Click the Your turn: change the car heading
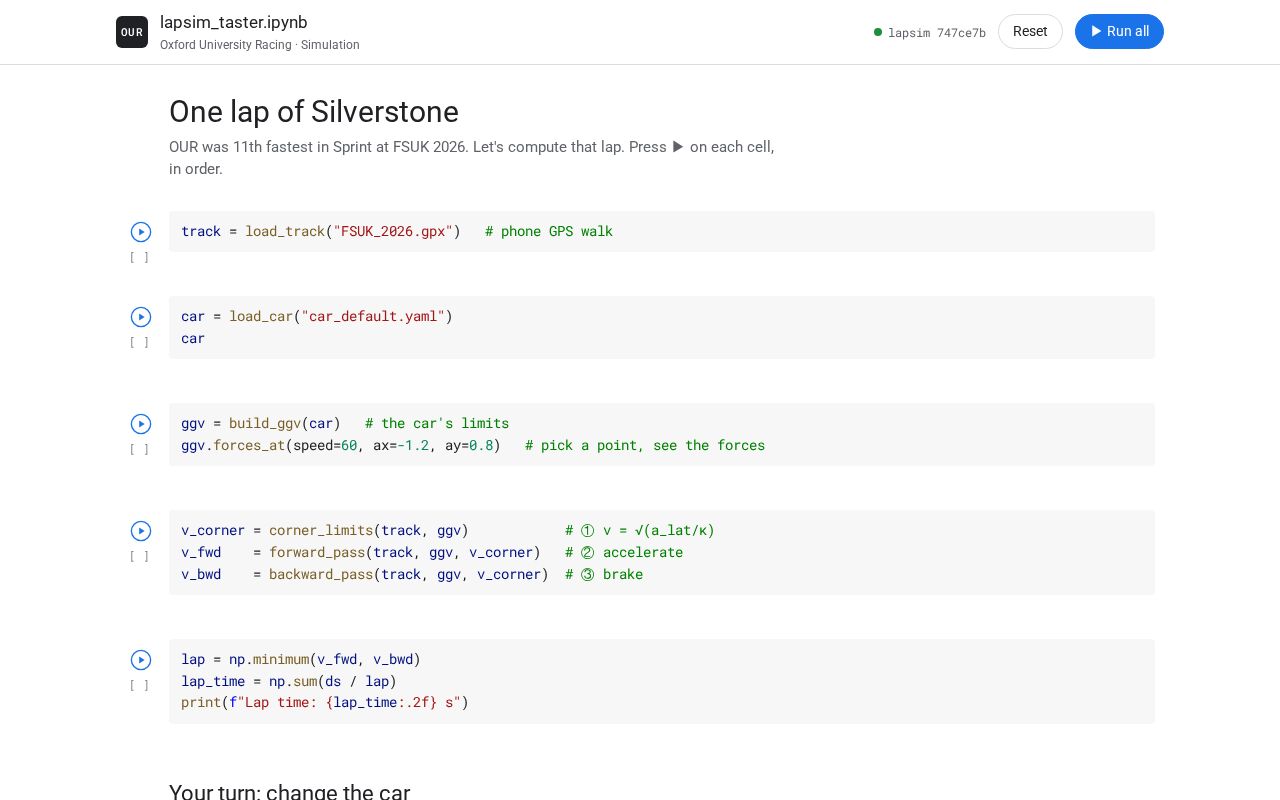The width and height of the screenshot is (1280, 800). coord(290,792)
